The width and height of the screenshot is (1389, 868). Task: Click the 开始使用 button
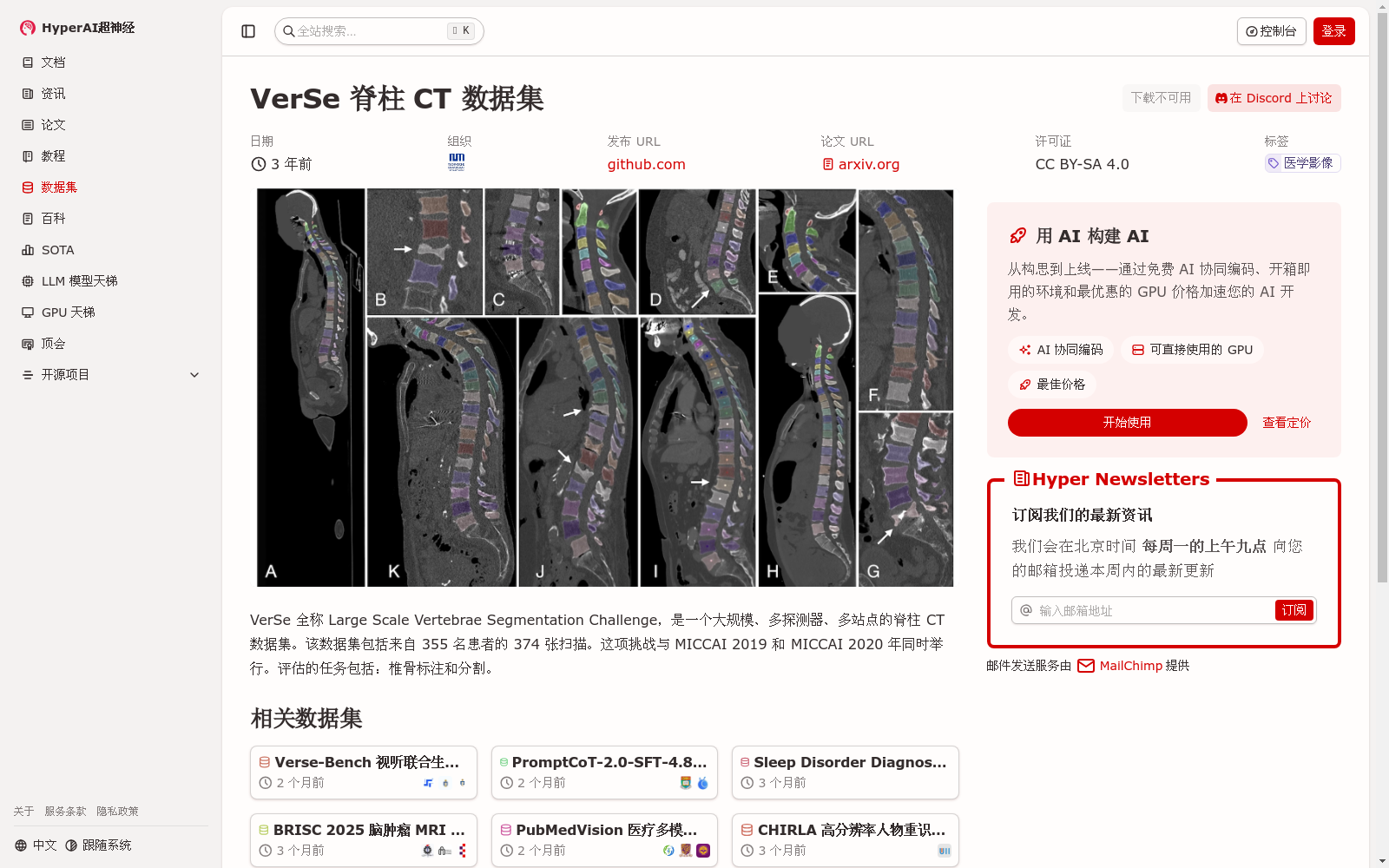pos(1127,423)
